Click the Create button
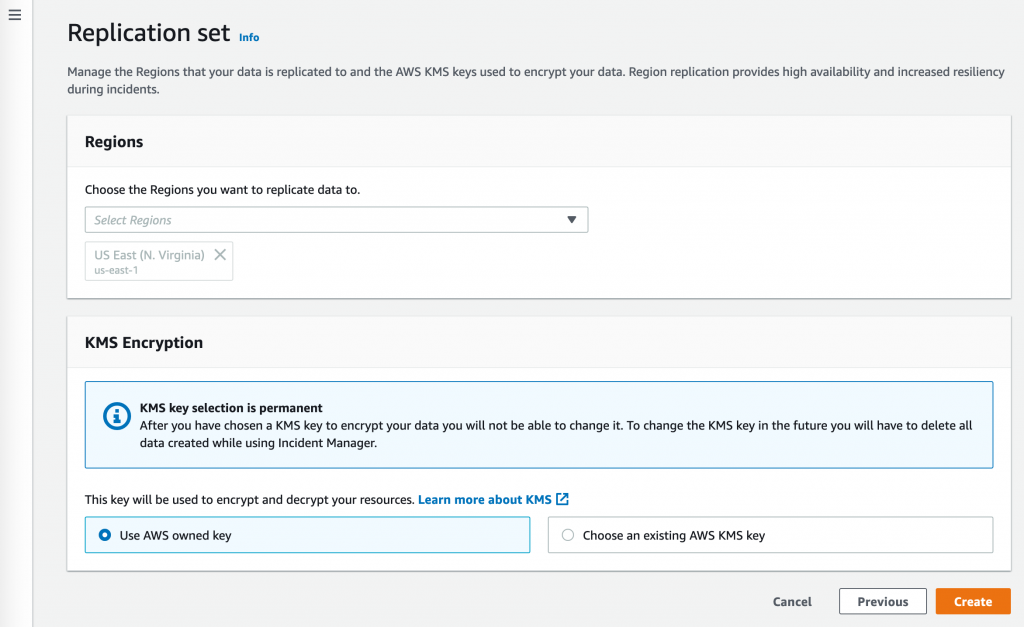Image resolution: width=1024 pixels, height=627 pixels. 972,601
